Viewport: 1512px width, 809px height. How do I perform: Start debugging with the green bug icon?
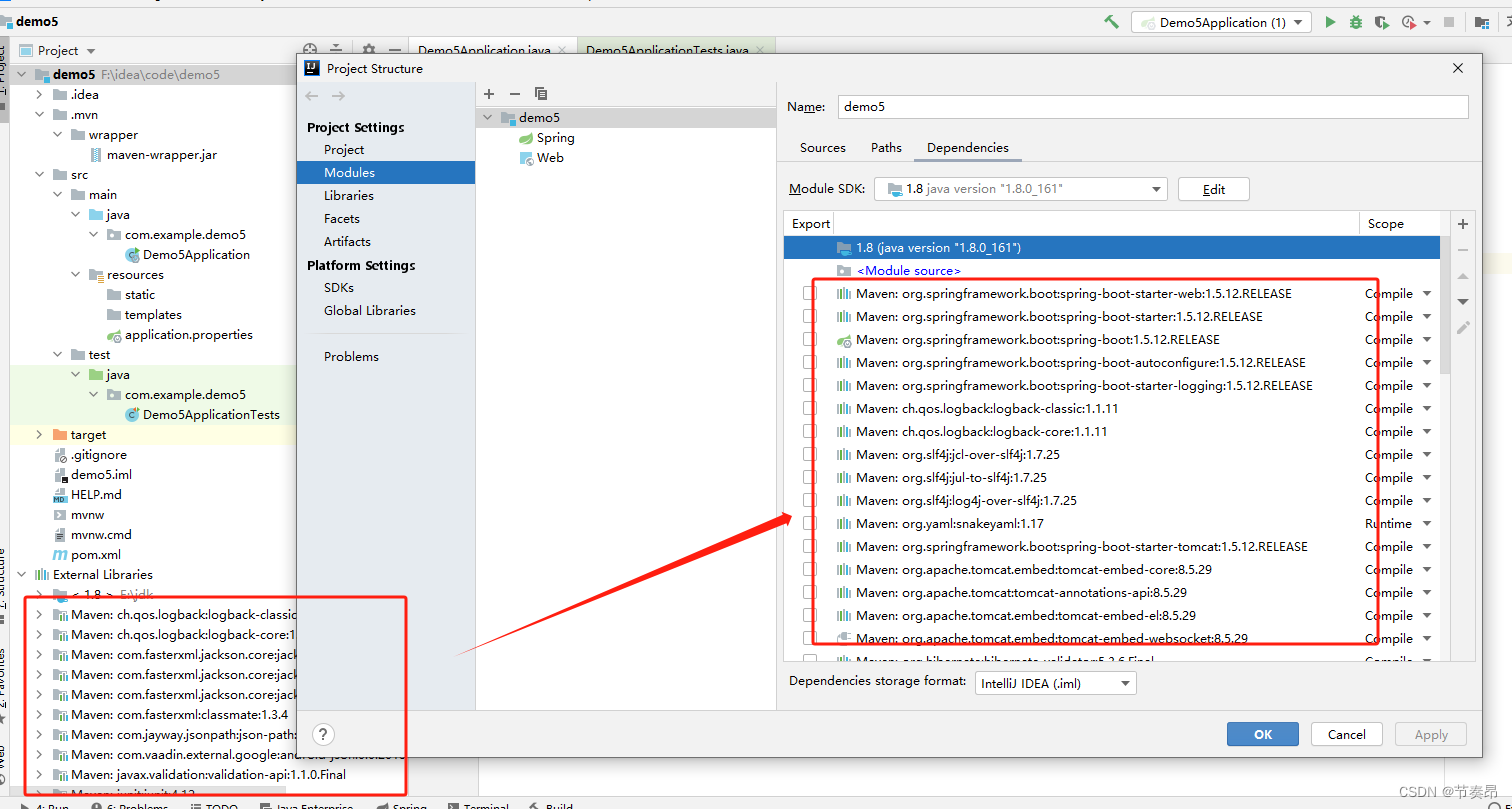tap(1356, 22)
